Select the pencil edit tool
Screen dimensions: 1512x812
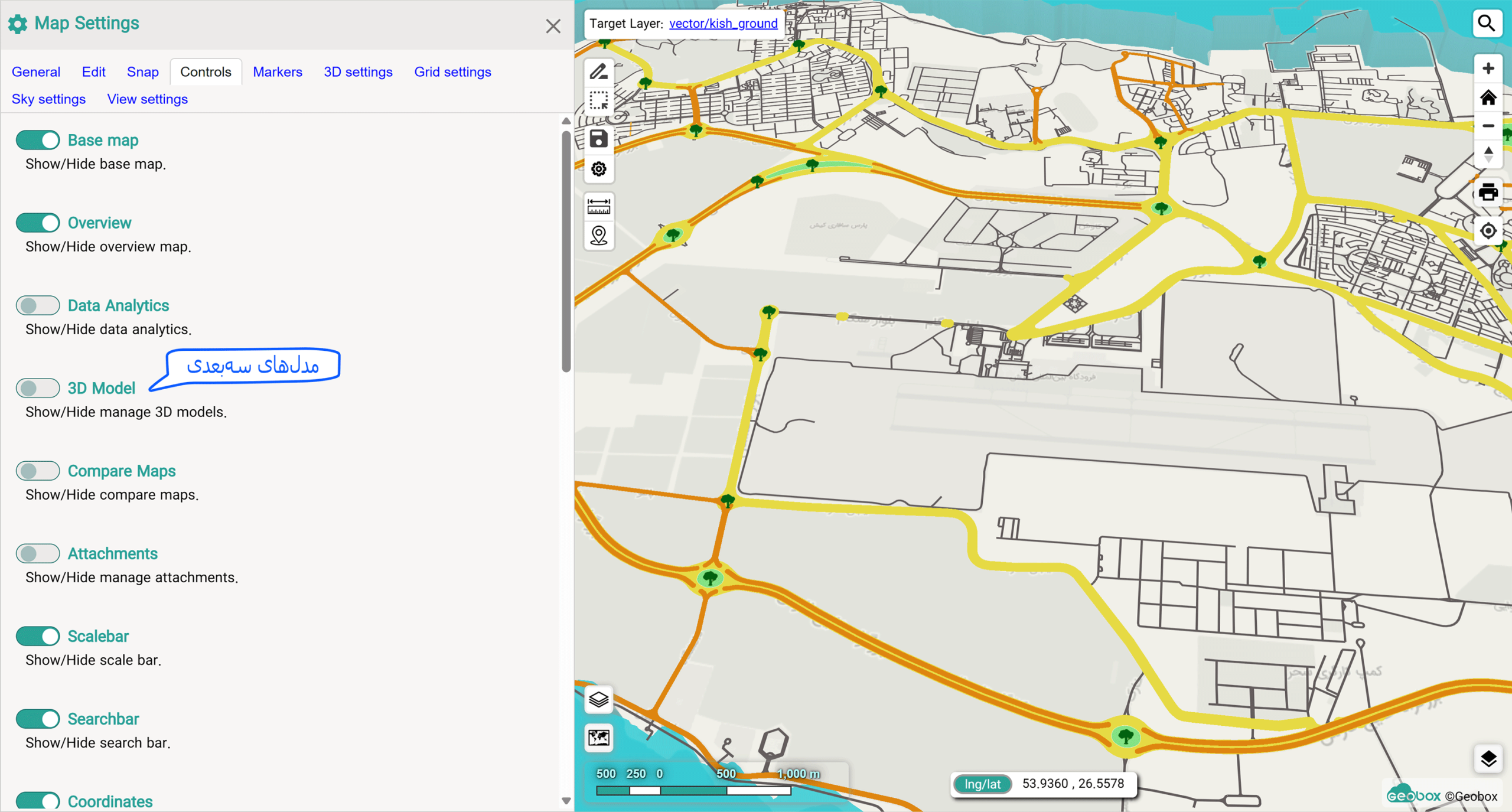click(x=598, y=71)
